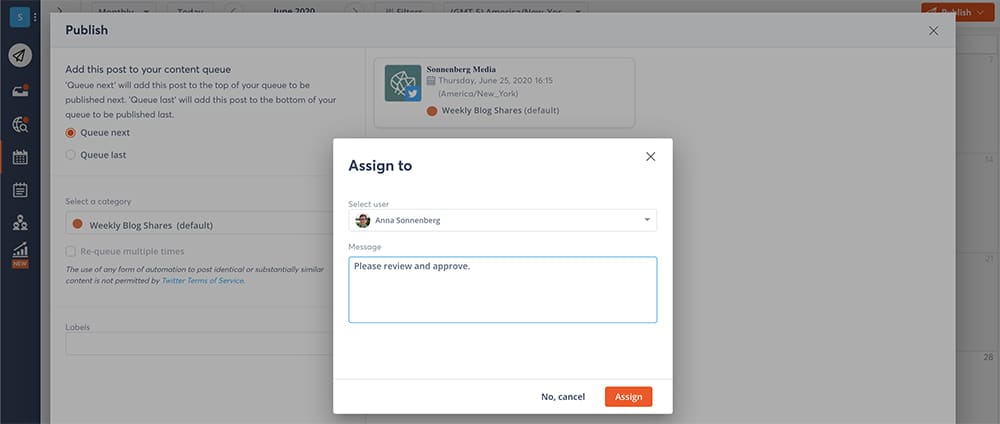
Task: Open the analytics chart icon marked NEW
Action: pyautogui.click(x=20, y=252)
